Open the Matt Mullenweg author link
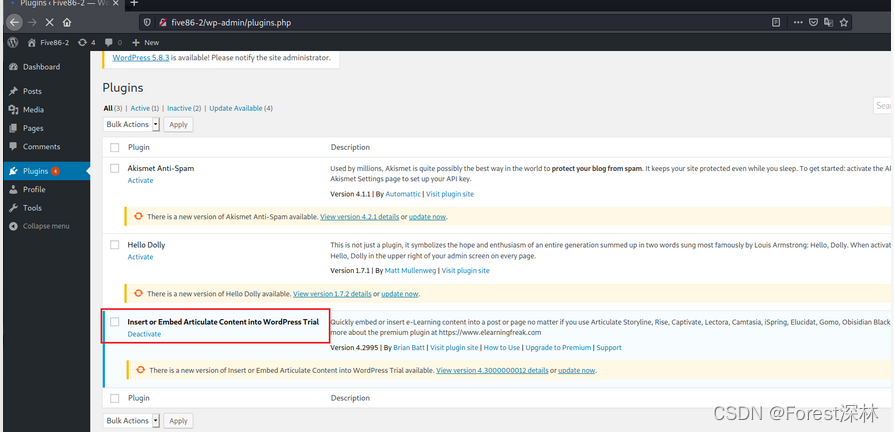894x432 pixels. [x=410, y=271]
